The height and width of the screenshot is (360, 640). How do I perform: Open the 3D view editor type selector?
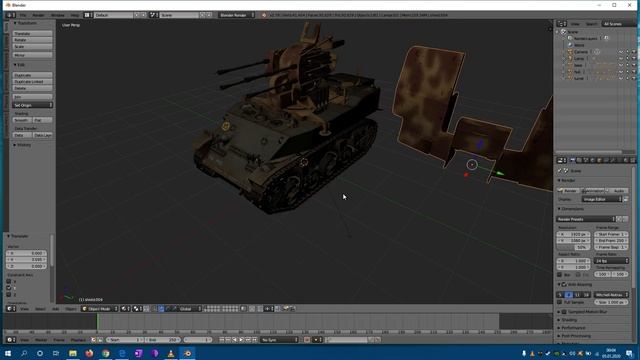11,309
